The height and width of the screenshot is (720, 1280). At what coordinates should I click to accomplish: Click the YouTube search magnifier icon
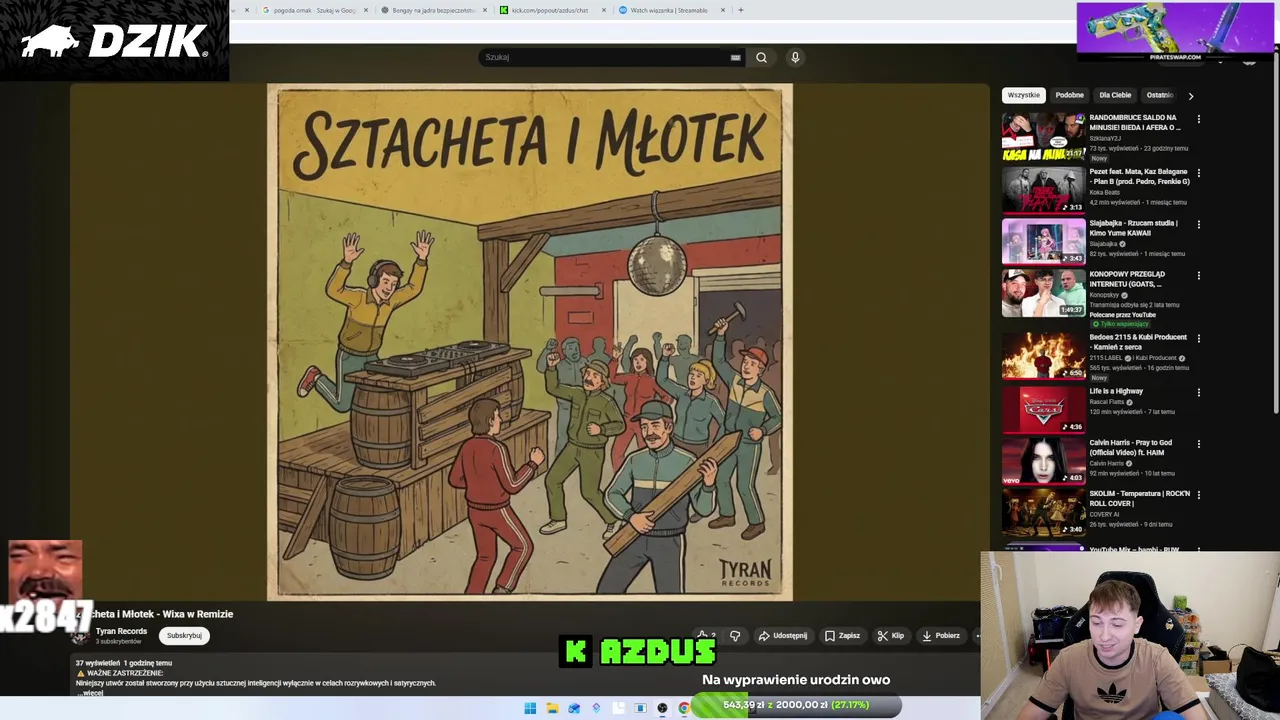click(761, 57)
